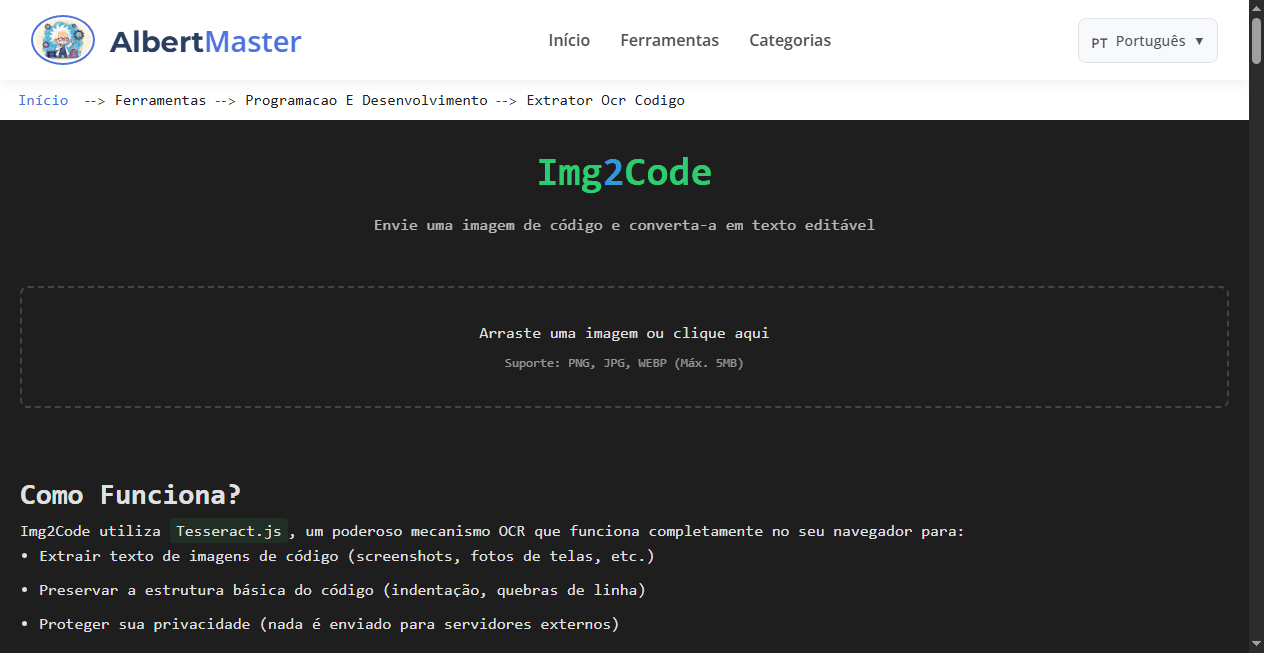Image resolution: width=1264 pixels, height=653 pixels.
Task: Click Ferramentas in the breadcrumb
Action: [160, 100]
